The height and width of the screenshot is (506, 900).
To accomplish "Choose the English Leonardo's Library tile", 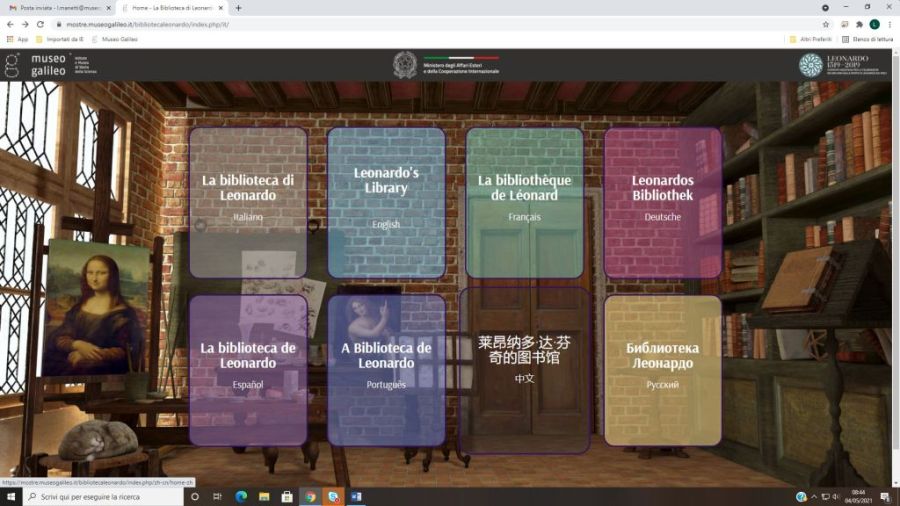I will pos(386,202).
